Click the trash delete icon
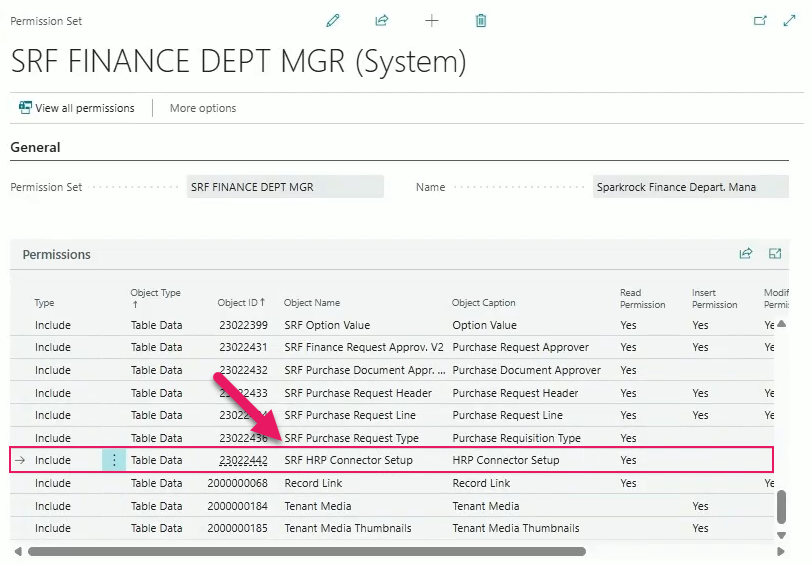This screenshot has width=812, height=565. coord(481,21)
